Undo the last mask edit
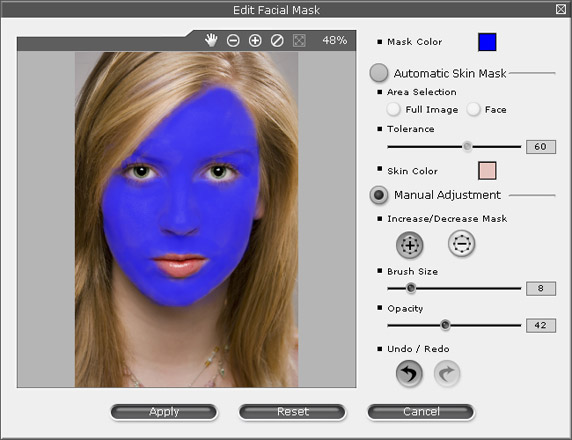The width and height of the screenshot is (572, 440). pyautogui.click(x=409, y=374)
